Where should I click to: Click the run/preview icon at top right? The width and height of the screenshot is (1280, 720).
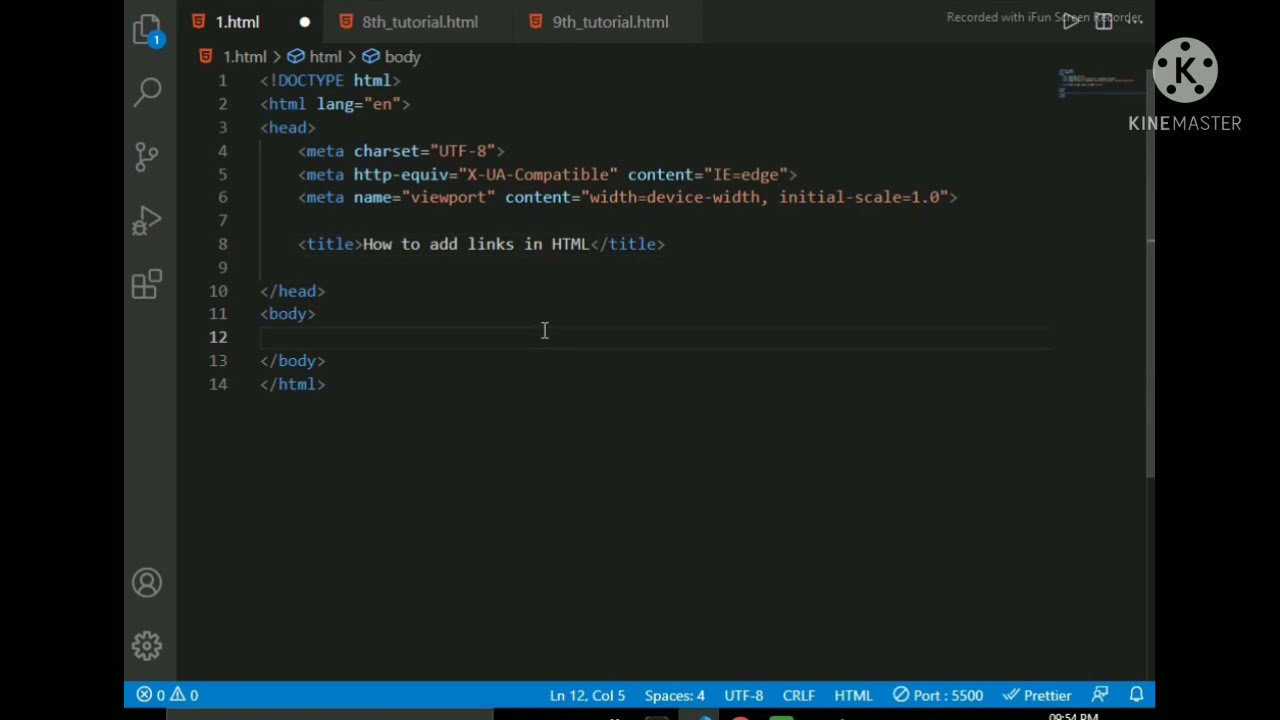pyautogui.click(x=1070, y=21)
